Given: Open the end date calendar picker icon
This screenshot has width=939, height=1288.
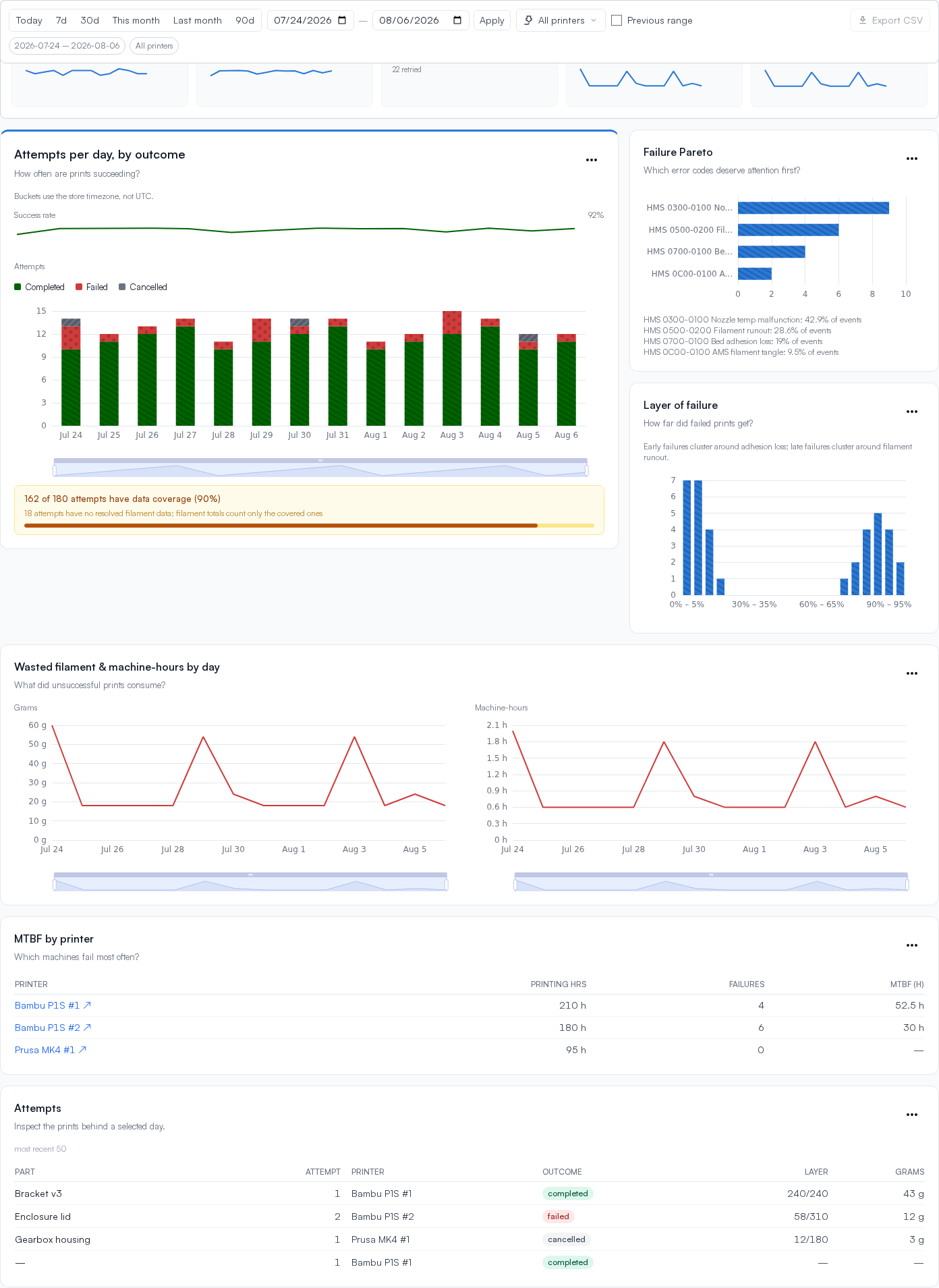Looking at the screenshot, I should tap(457, 20).
